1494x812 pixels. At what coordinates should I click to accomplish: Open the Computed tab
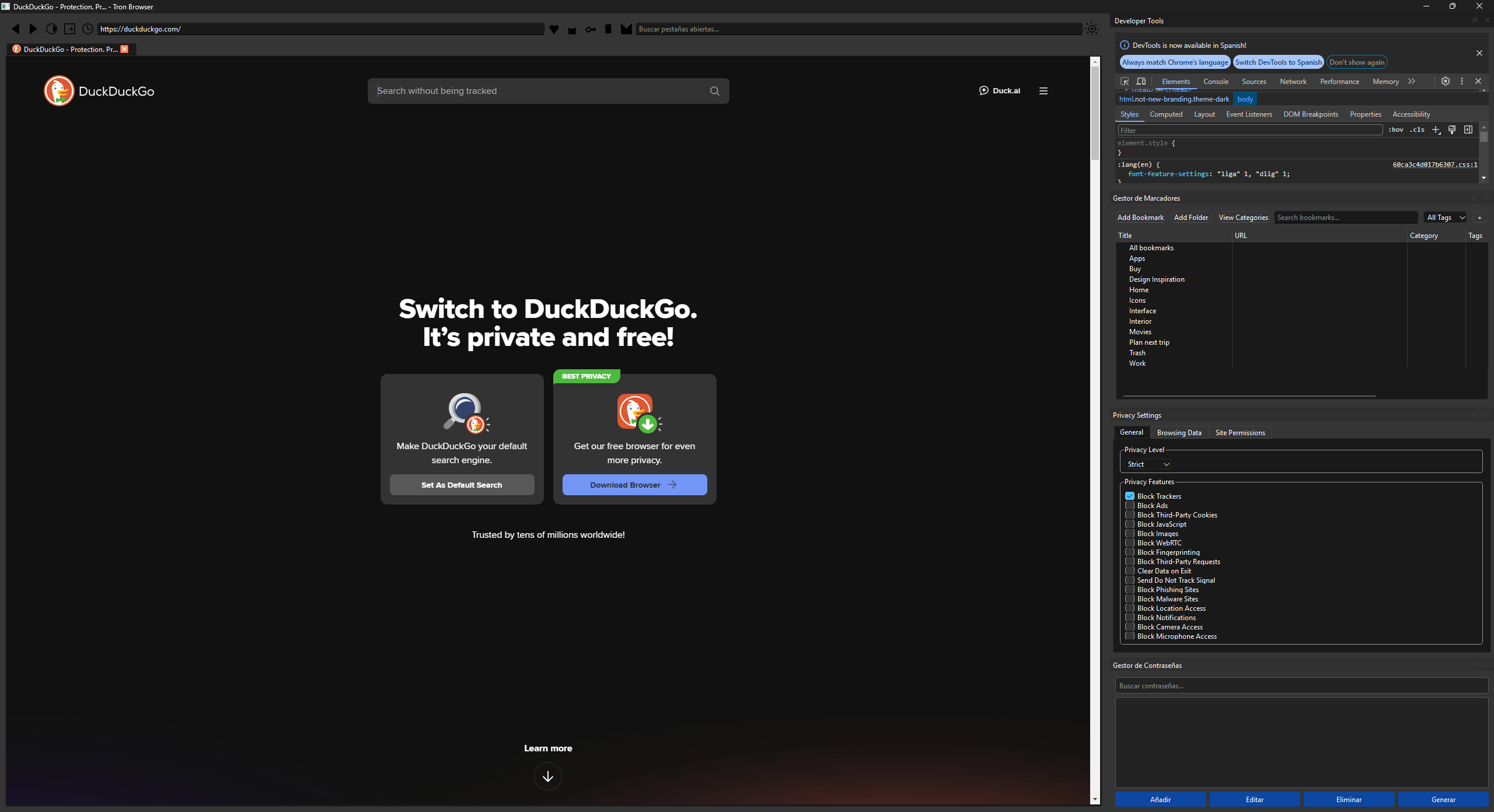point(1166,114)
